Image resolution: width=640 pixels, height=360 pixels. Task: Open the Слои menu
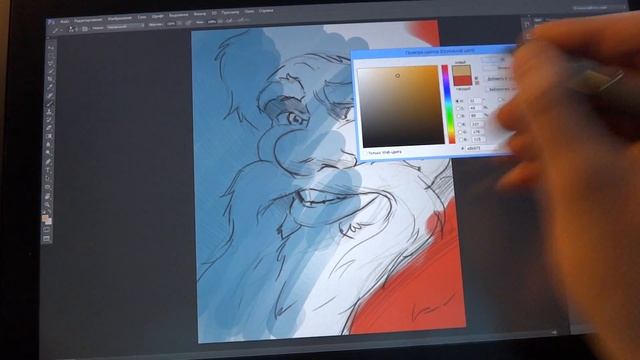[x=142, y=17]
